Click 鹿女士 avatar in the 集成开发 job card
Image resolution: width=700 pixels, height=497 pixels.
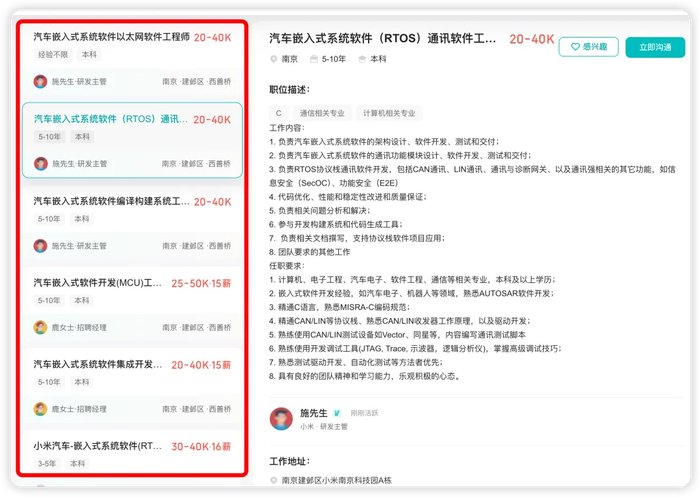[x=40, y=409]
